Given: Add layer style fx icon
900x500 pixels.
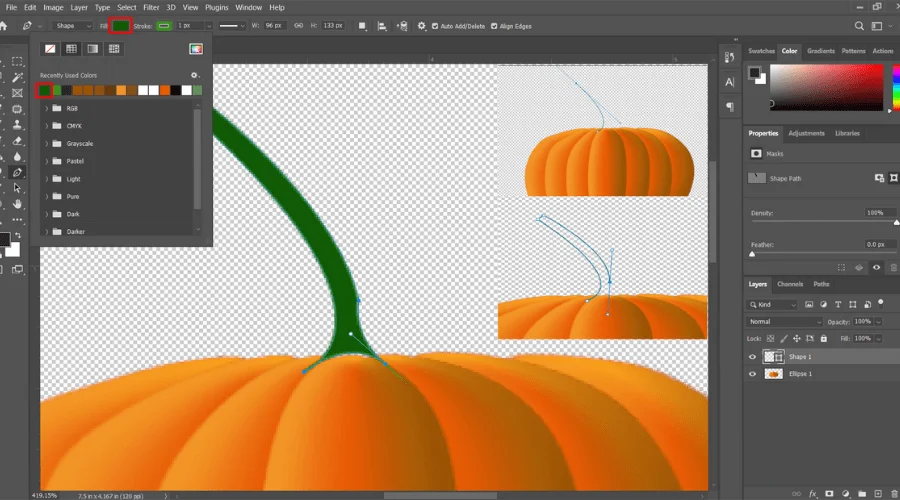Looking at the screenshot, I should [813, 494].
